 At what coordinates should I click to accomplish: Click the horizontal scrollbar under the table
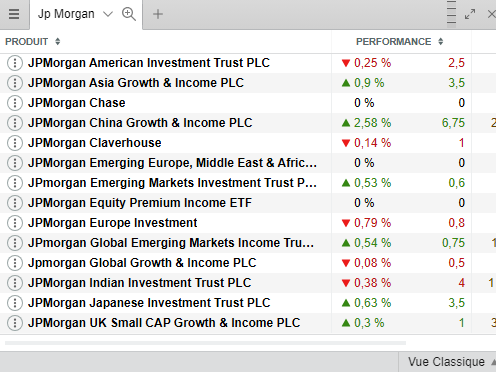pos(205,343)
